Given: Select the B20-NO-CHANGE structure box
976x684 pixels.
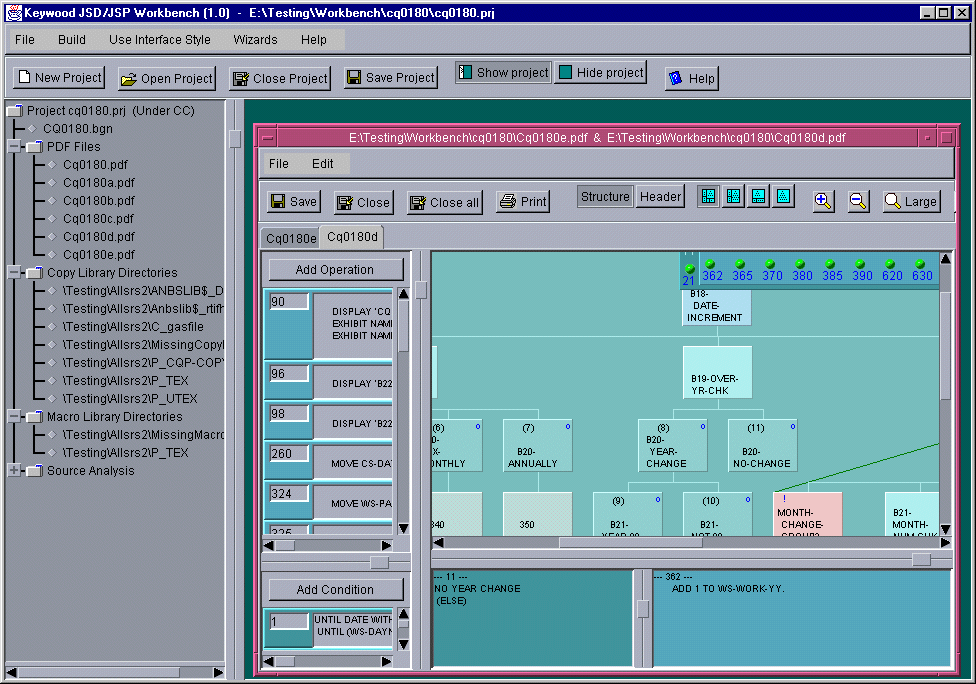Looking at the screenshot, I should [x=762, y=445].
